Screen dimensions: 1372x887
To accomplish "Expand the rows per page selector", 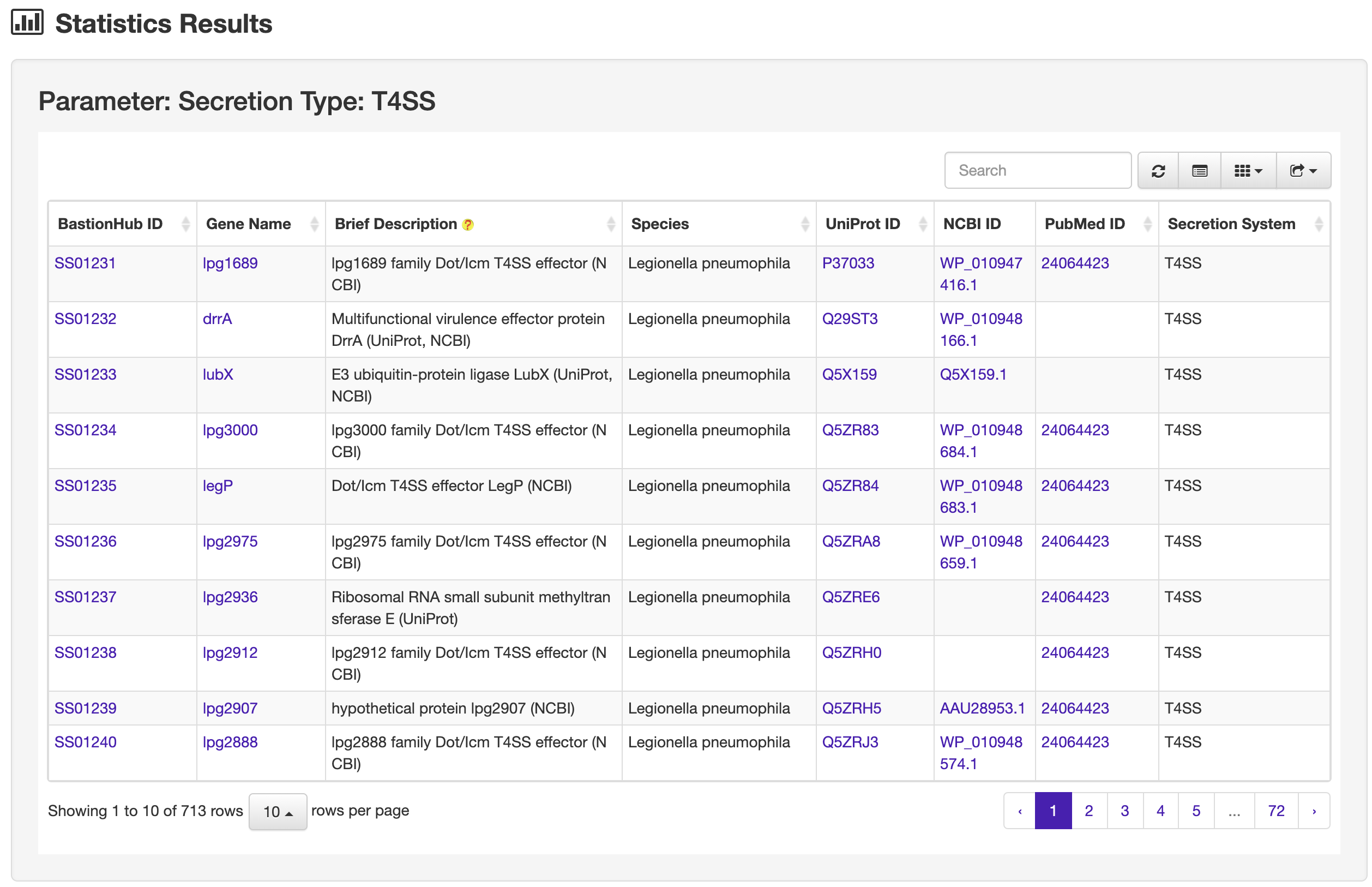I will coord(278,811).
